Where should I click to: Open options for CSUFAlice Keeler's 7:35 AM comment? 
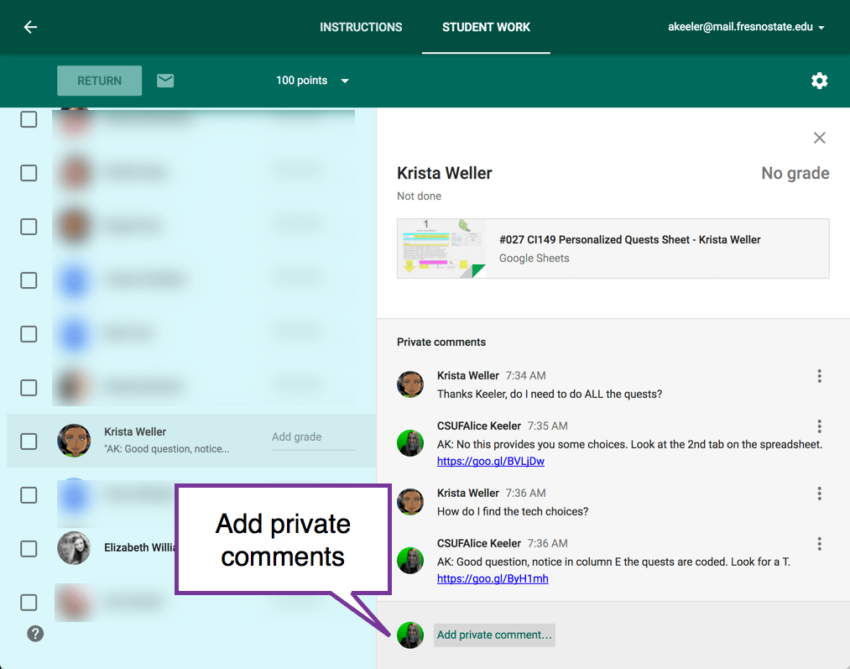[x=819, y=426]
